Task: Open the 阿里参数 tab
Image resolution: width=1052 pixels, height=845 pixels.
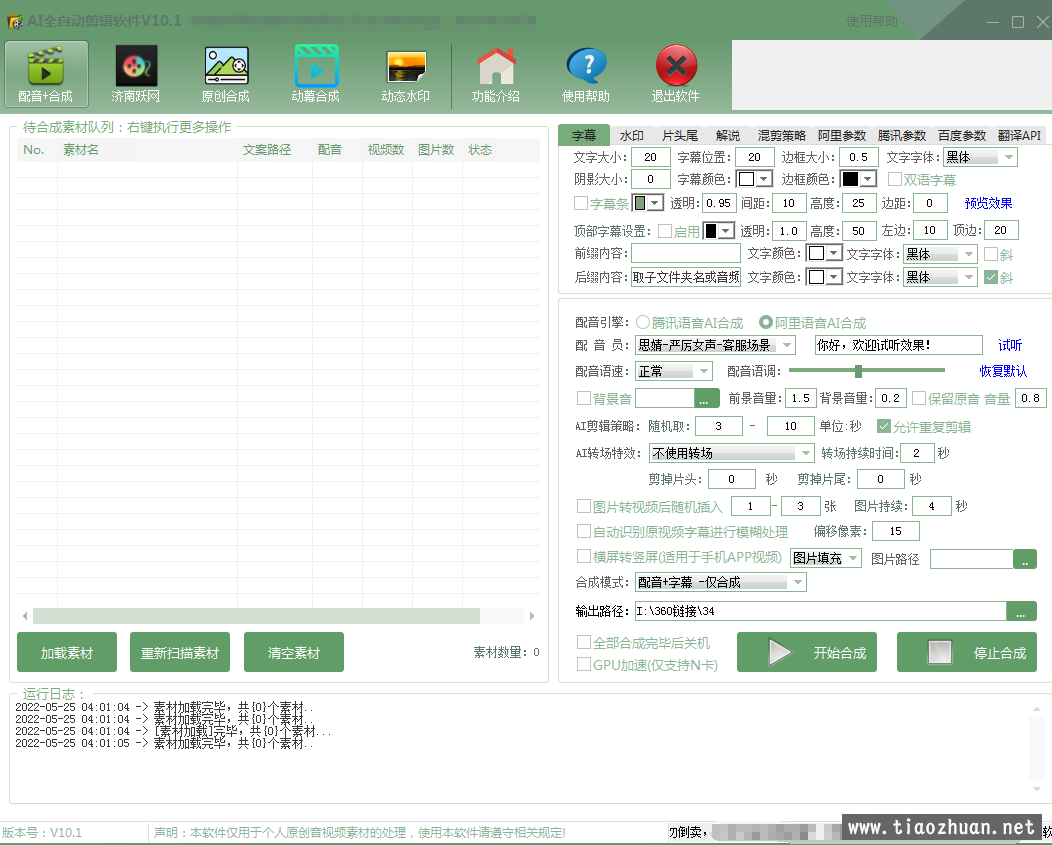Action: tap(842, 136)
